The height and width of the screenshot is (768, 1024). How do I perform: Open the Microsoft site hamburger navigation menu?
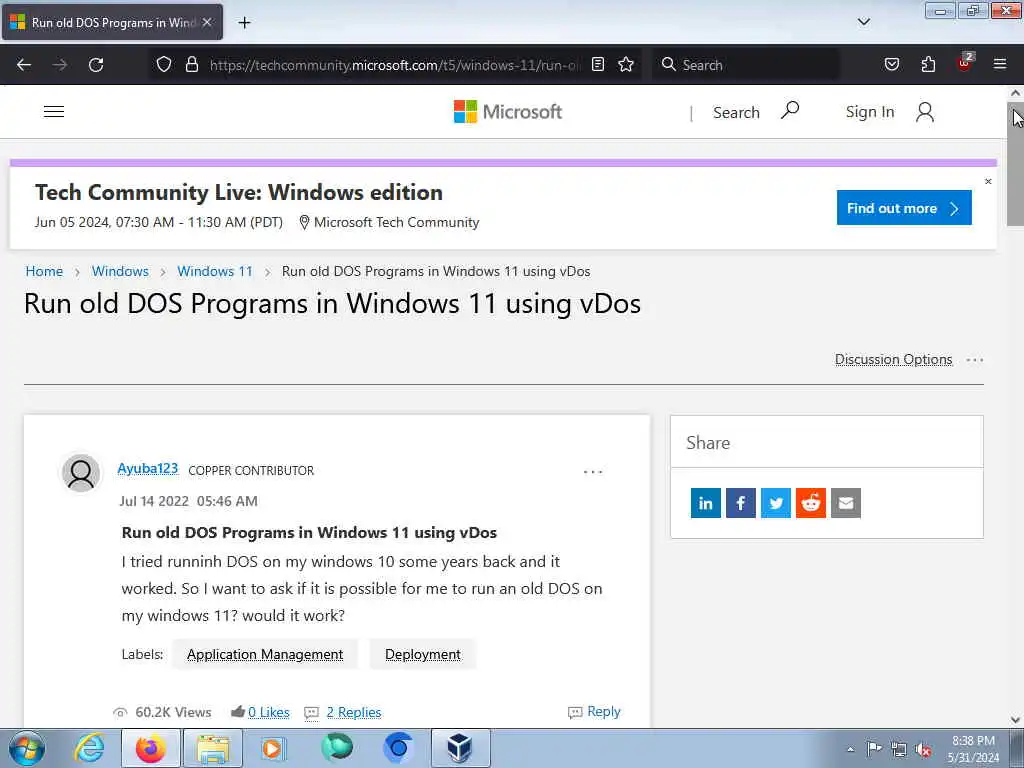tap(54, 112)
